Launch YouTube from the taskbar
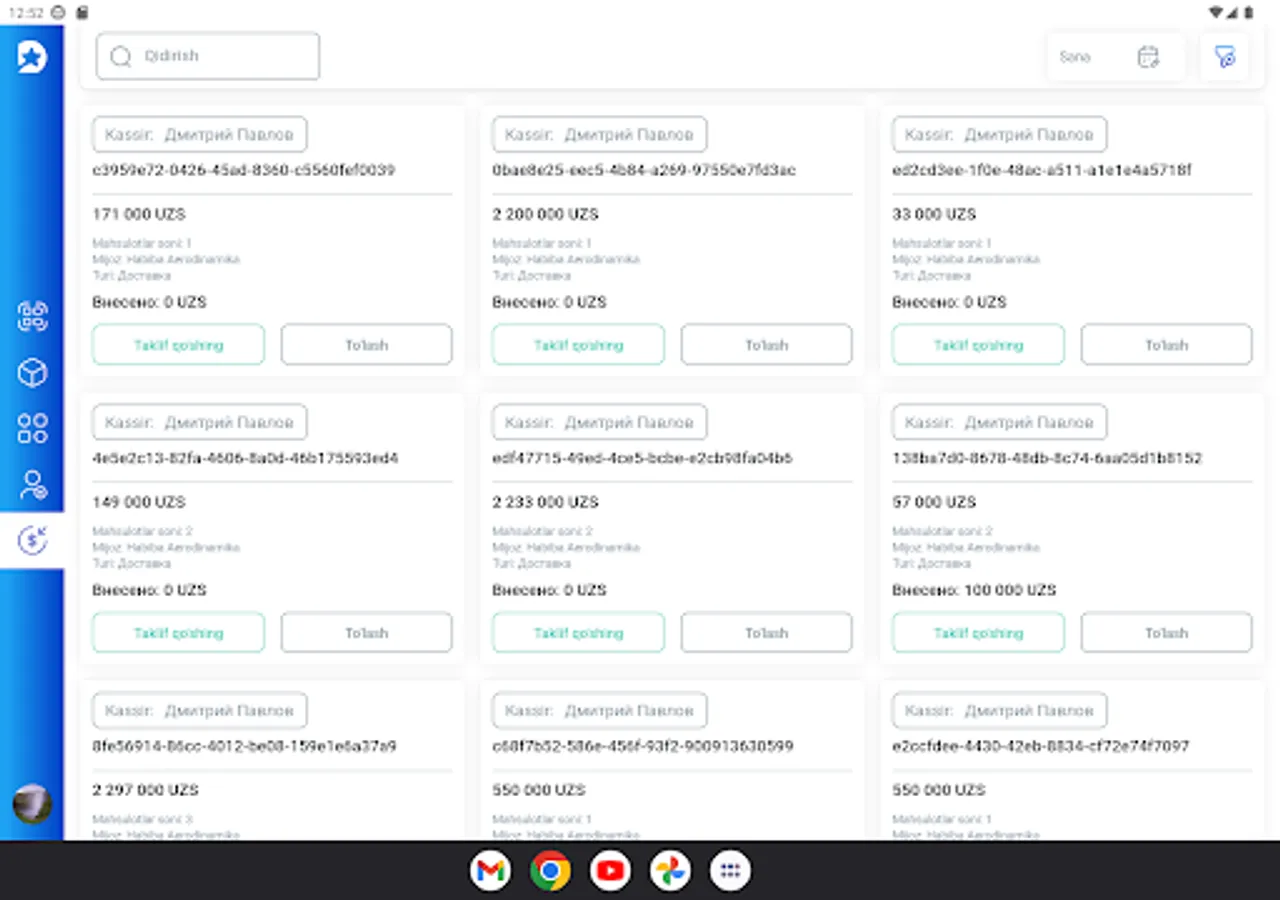Viewport: 1280px width, 900px height. click(610, 871)
